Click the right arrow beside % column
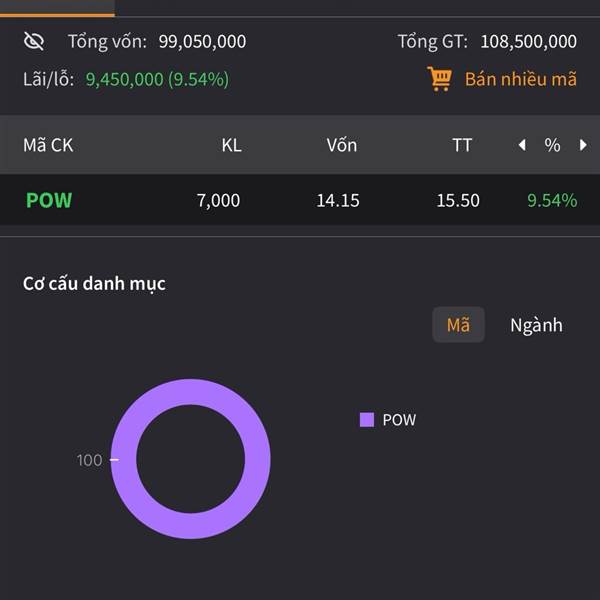600x600 pixels. point(583,145)
